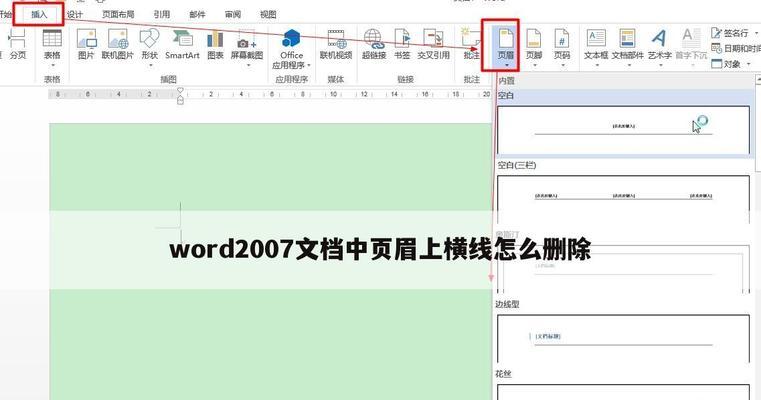This screenshot has height=400, width=761.
Task: Insert a 联机视频 online video
Action: 336,44
